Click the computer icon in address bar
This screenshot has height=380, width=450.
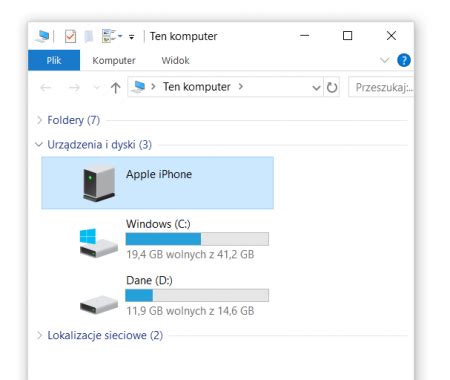pos(138,87)
